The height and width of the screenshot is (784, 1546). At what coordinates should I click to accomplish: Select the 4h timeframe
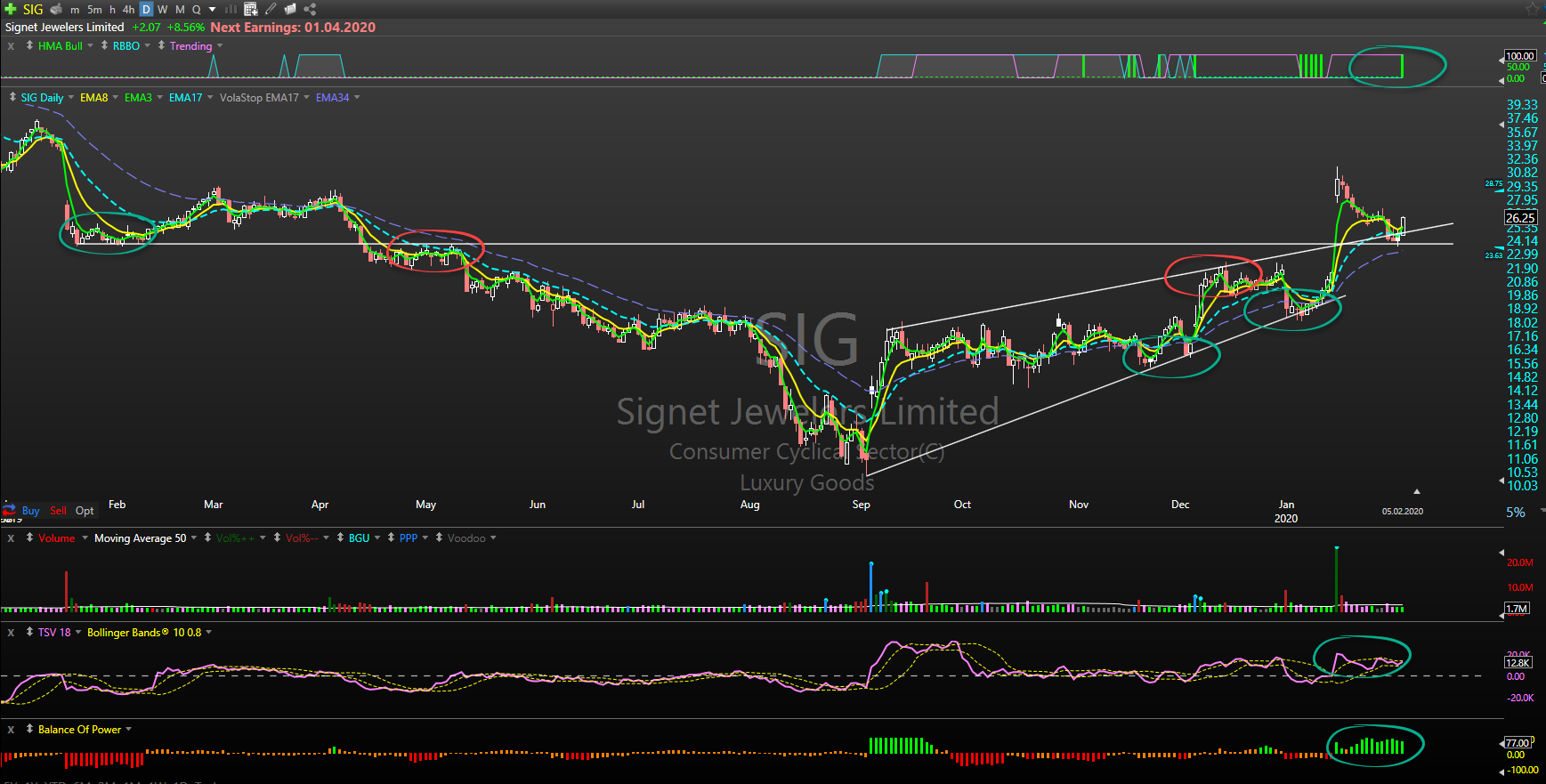128,9
